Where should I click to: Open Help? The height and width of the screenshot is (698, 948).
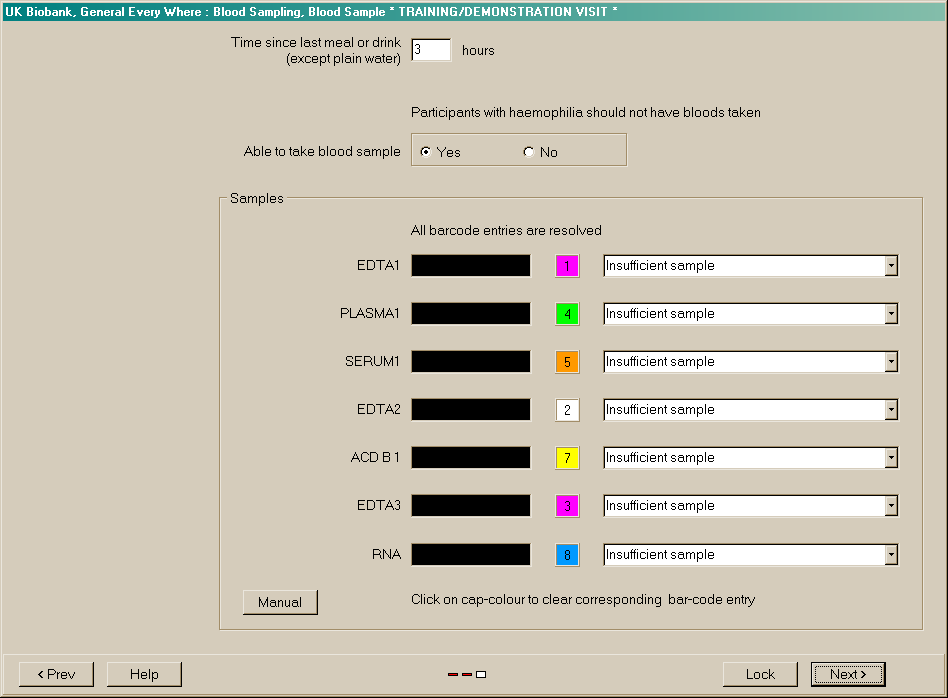tap(144, 674)
